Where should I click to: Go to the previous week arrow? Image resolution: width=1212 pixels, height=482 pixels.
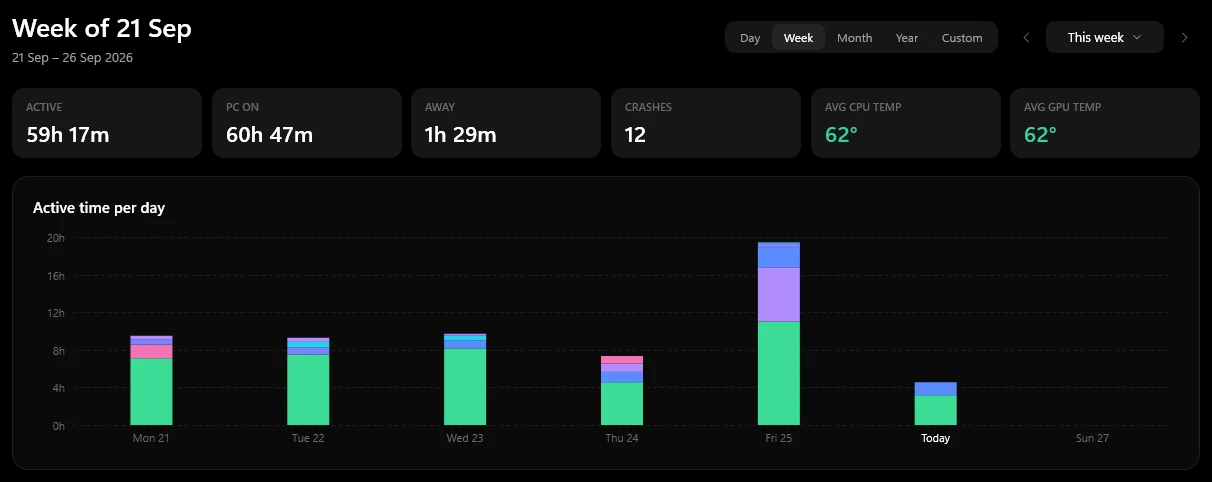tap(1026, 37)
